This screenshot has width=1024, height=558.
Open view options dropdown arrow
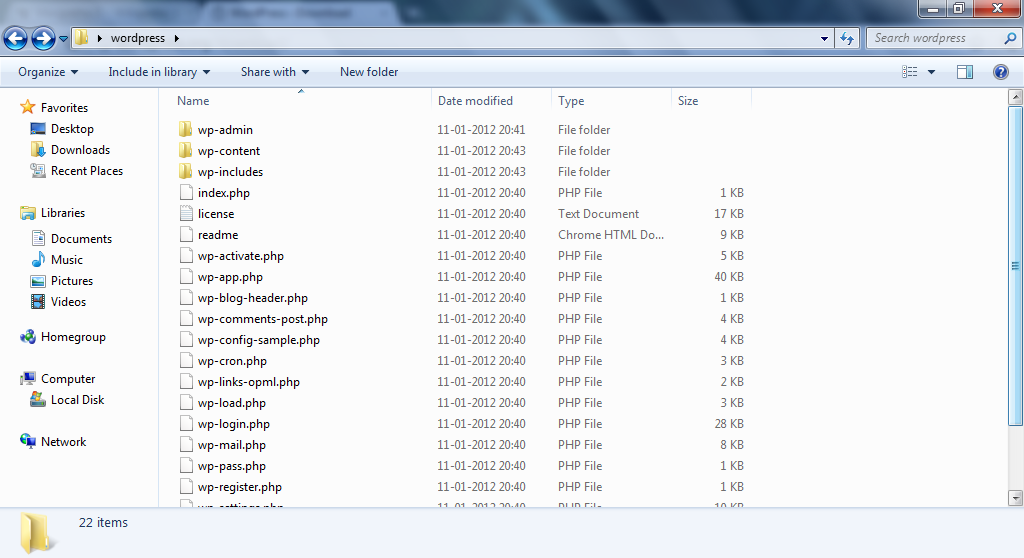pos(931,72)
